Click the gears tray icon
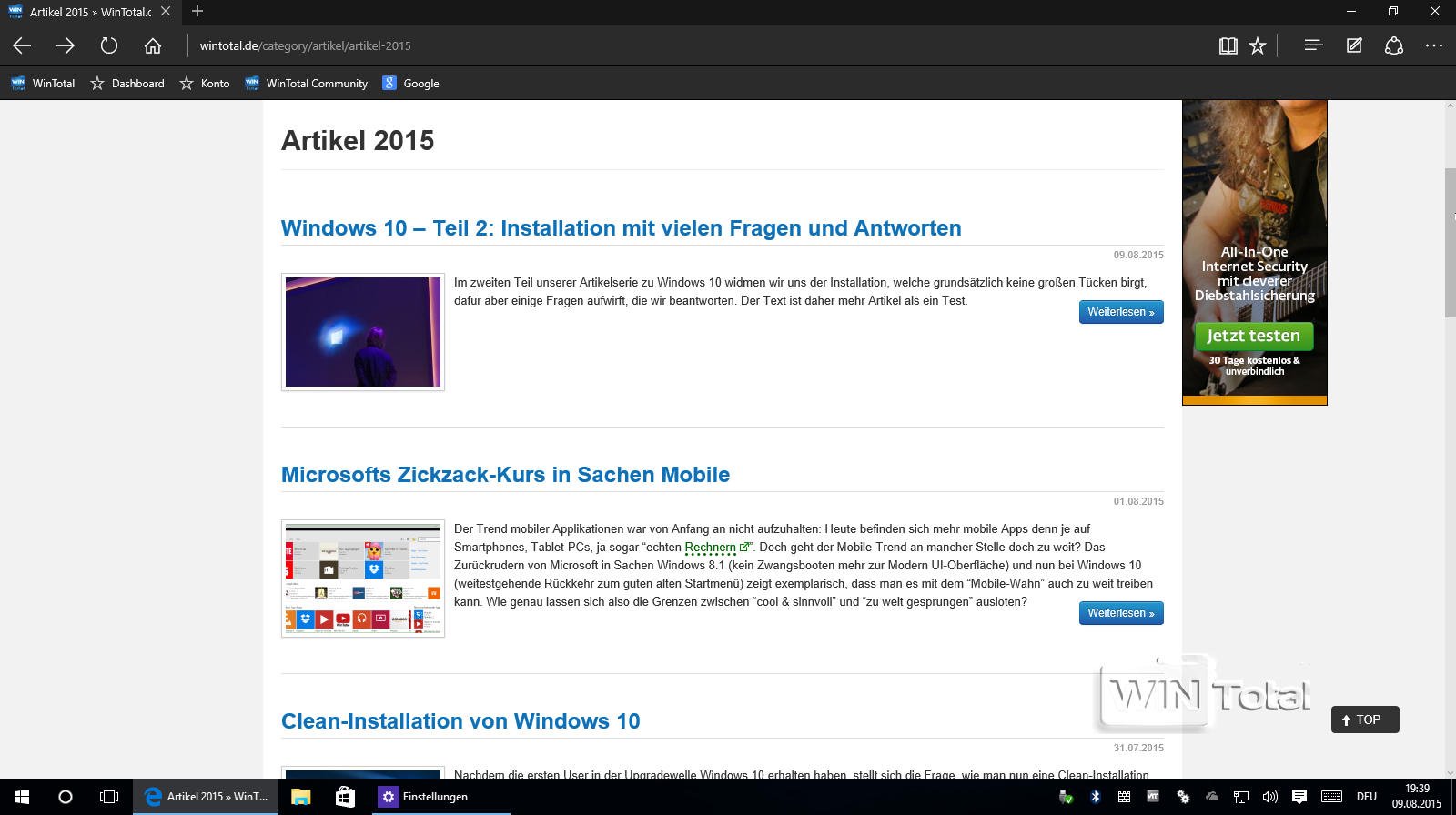The image size is (1456, 815). pos(1183,797)
